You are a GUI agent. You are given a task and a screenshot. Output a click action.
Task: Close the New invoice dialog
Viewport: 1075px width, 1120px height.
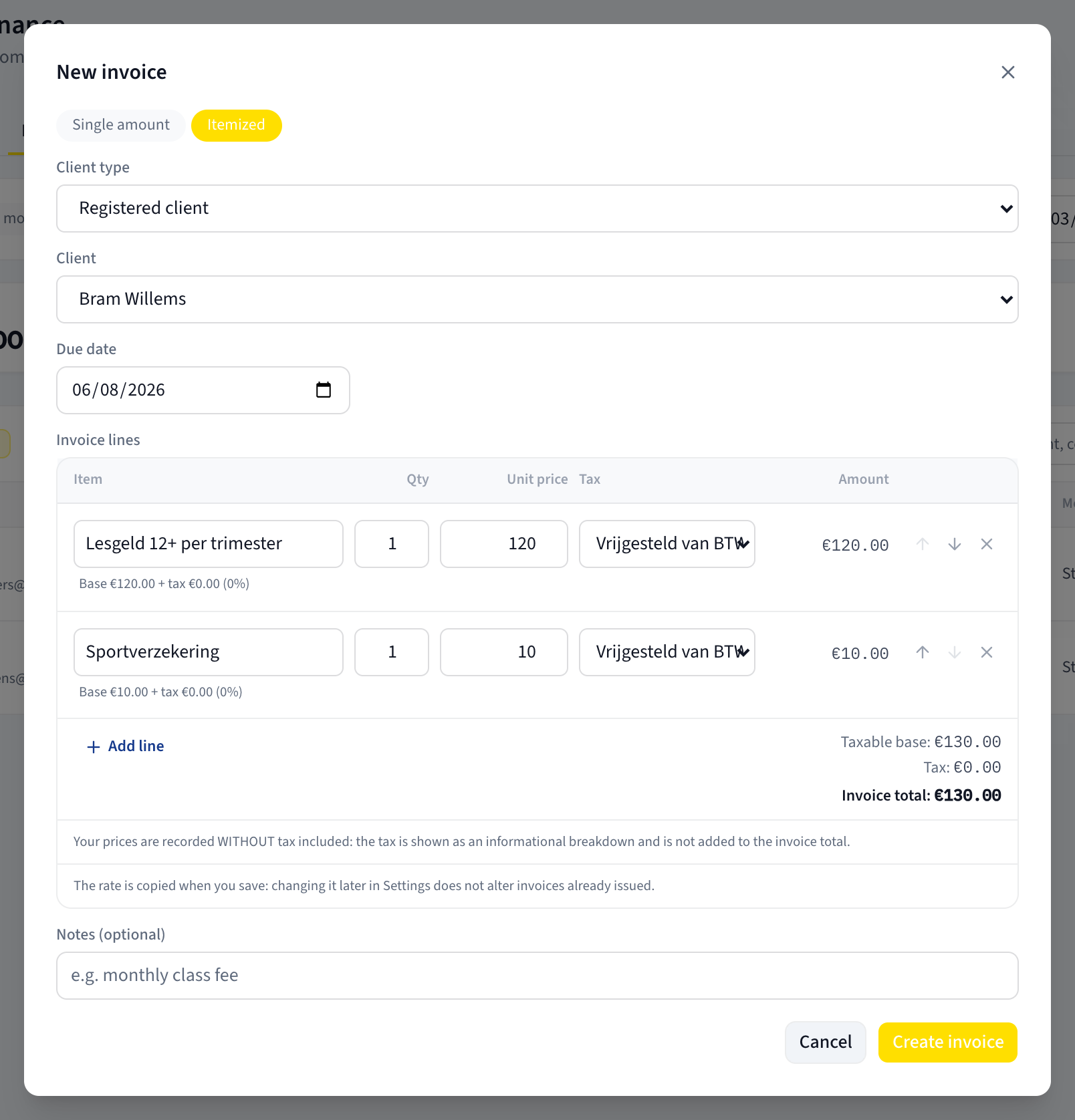point(1007,72)
